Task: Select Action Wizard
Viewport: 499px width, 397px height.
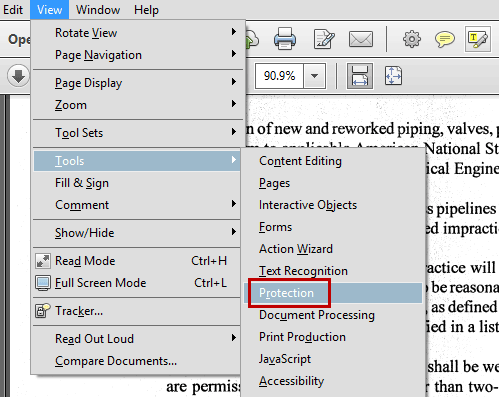Action: click(x=333, y=249)
